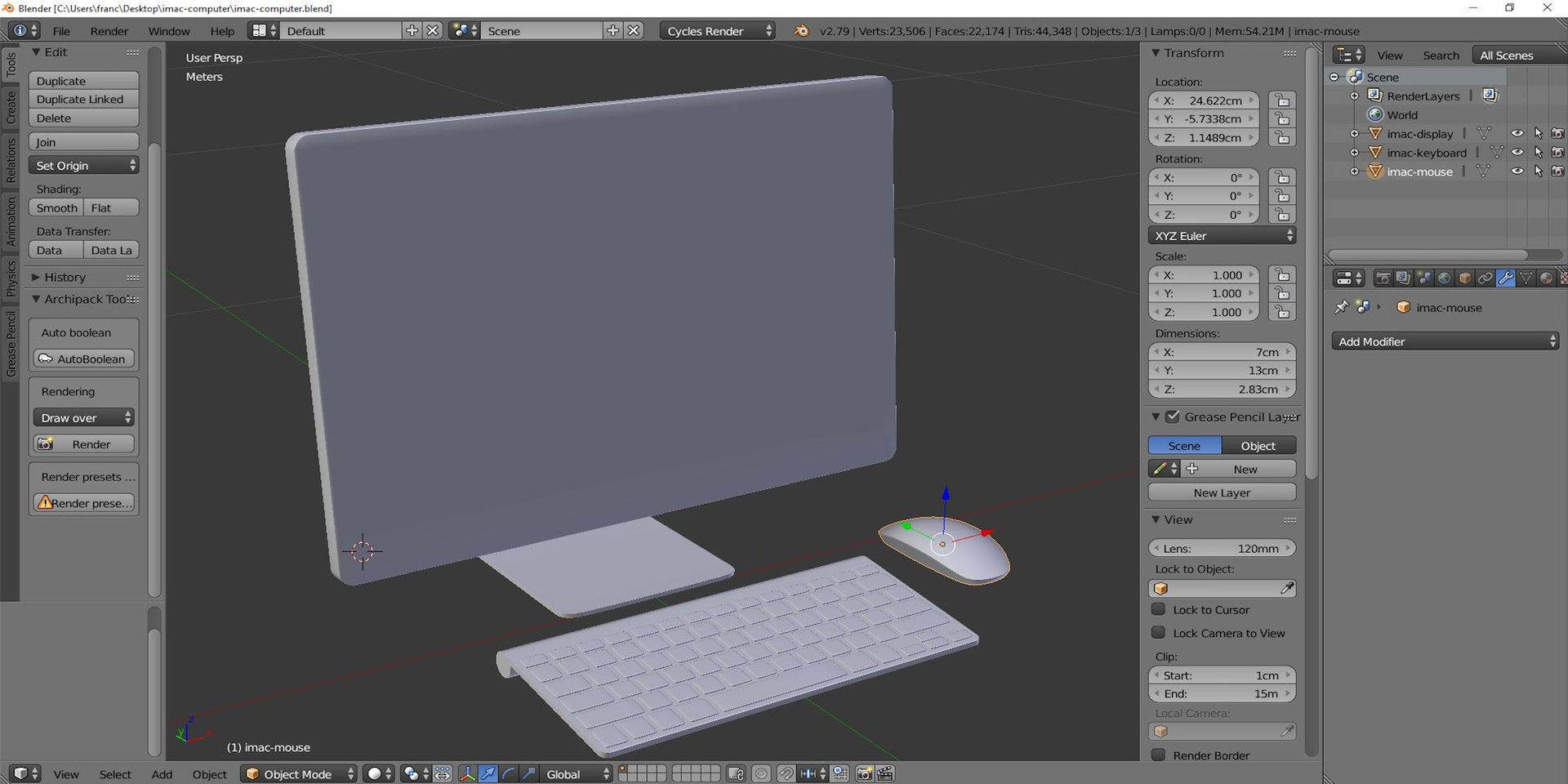Open the Material sphere properties tab
This screenshot has width=1568, height=784.
pos(1546,278)
